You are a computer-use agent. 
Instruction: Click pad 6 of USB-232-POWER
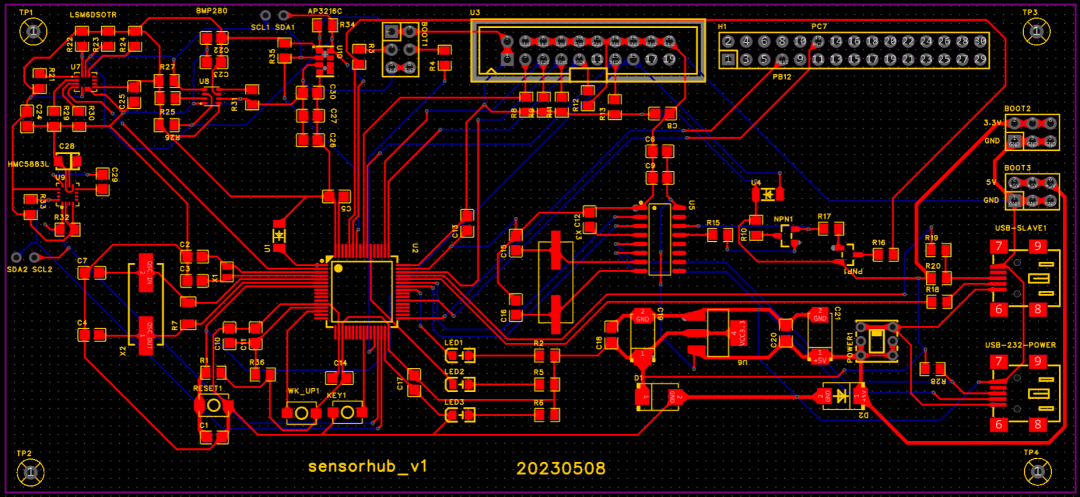tap(999, 425)
